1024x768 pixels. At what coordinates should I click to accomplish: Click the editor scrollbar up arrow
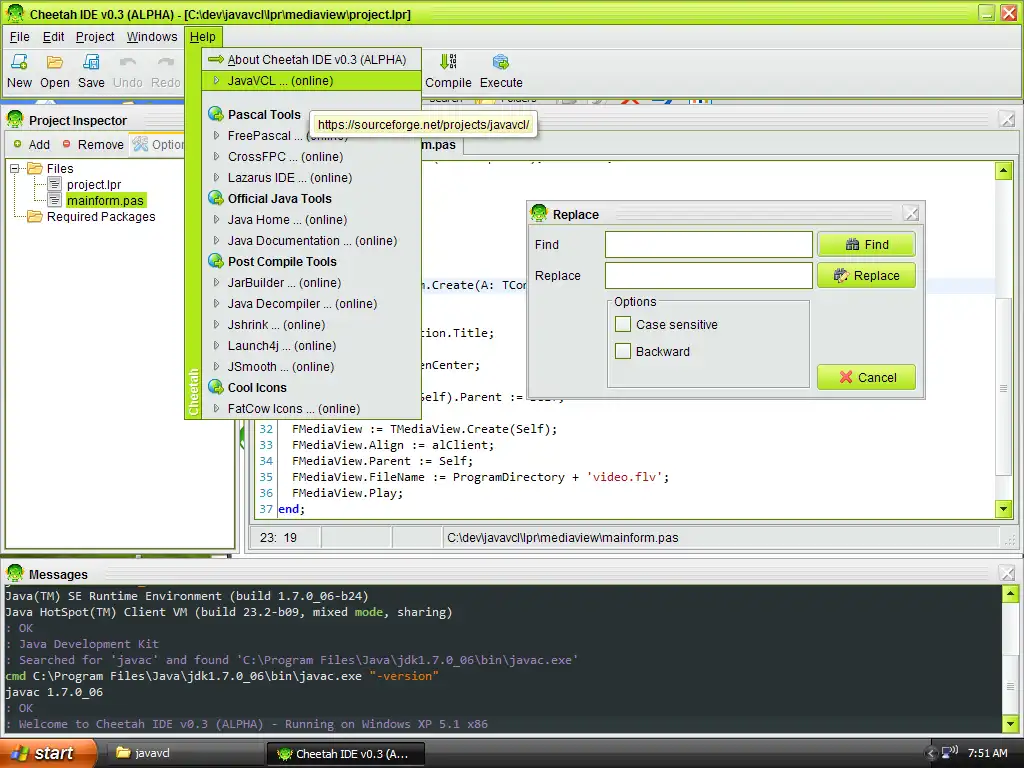click(x=1003, y=171)
